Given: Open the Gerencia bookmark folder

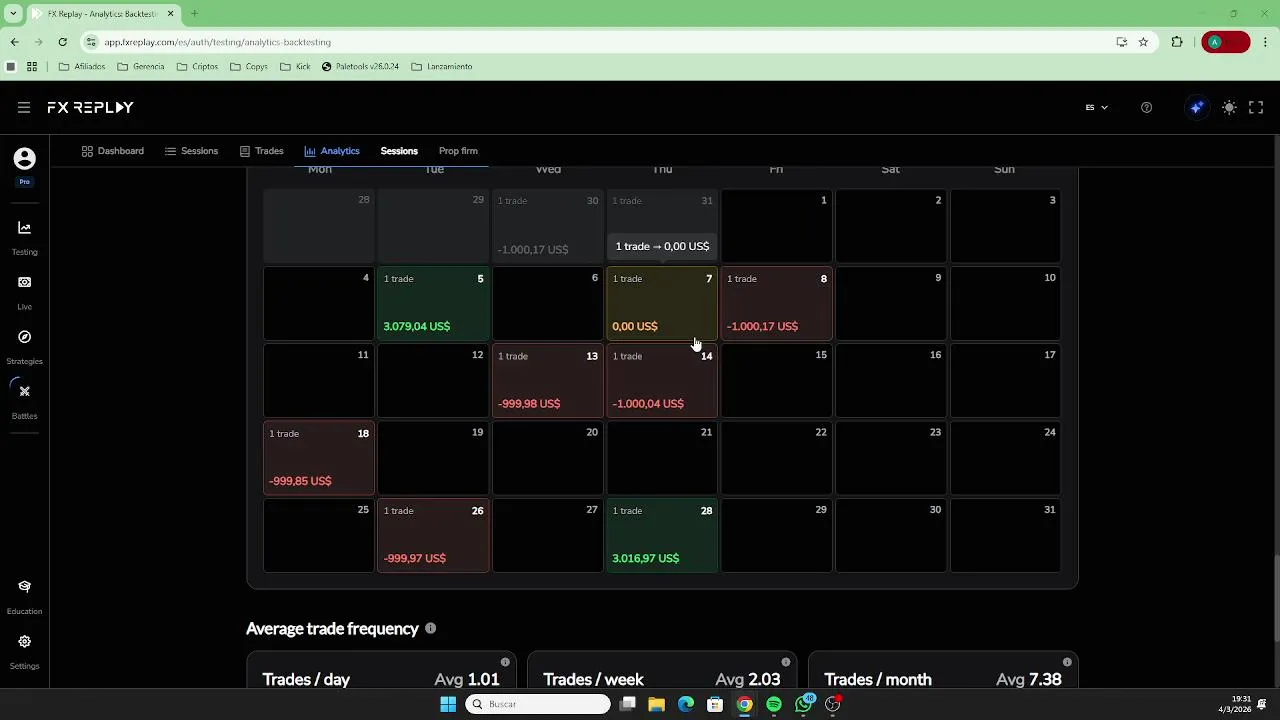Looking at the screenshot, I should tap(141, 67).
